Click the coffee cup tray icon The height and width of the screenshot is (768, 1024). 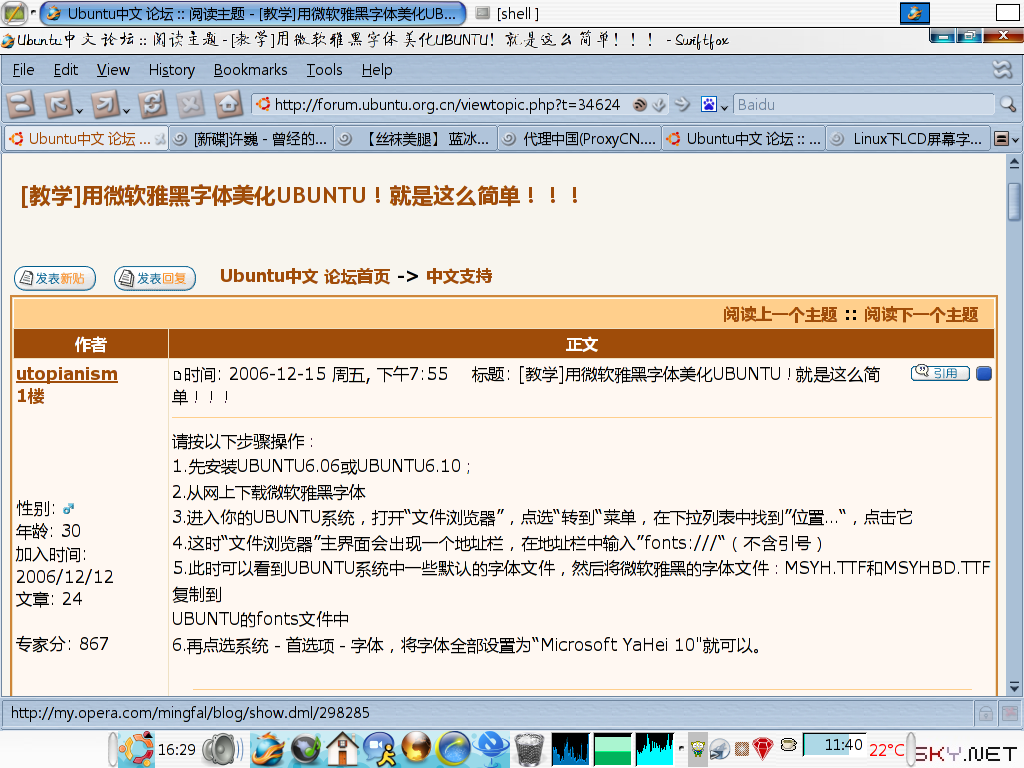click(x=789, y=744)
